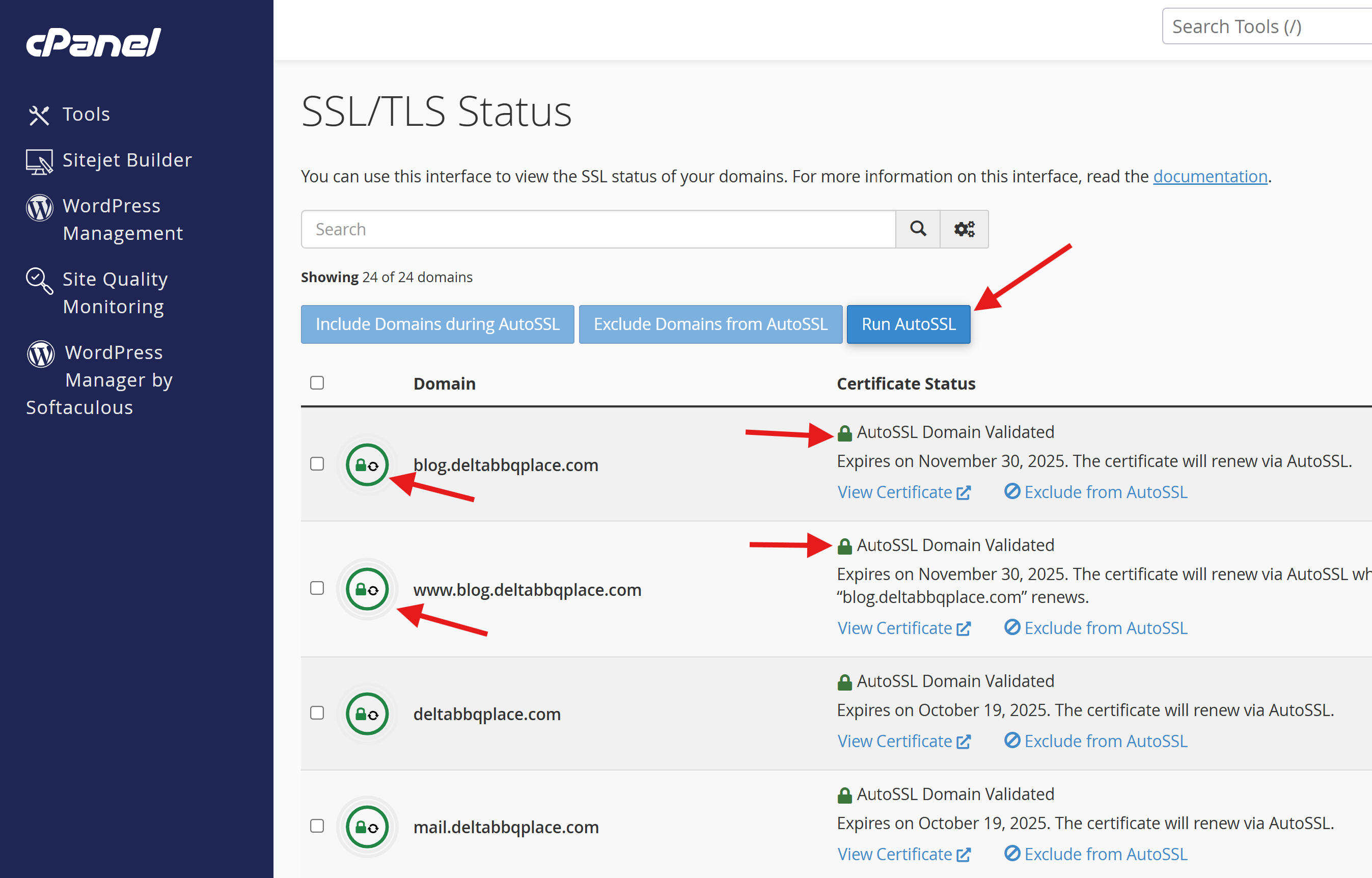The image size is (1372, 878).
Task: Click the lock status icon for mail.deltabbqplace.com
Action: point(367,827)
